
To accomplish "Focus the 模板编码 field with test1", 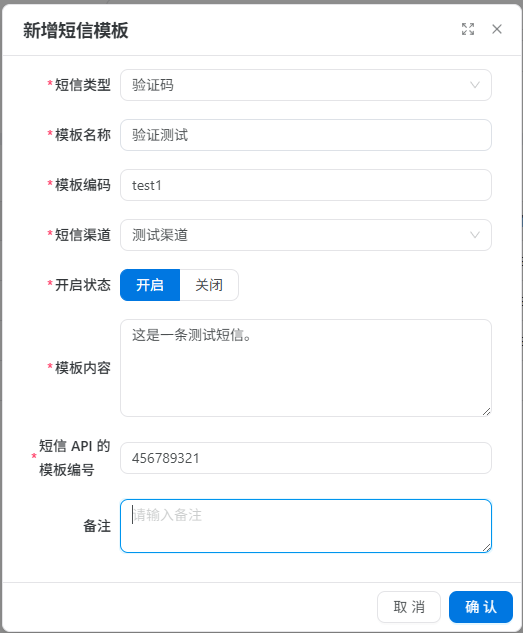I will (305, 185).
